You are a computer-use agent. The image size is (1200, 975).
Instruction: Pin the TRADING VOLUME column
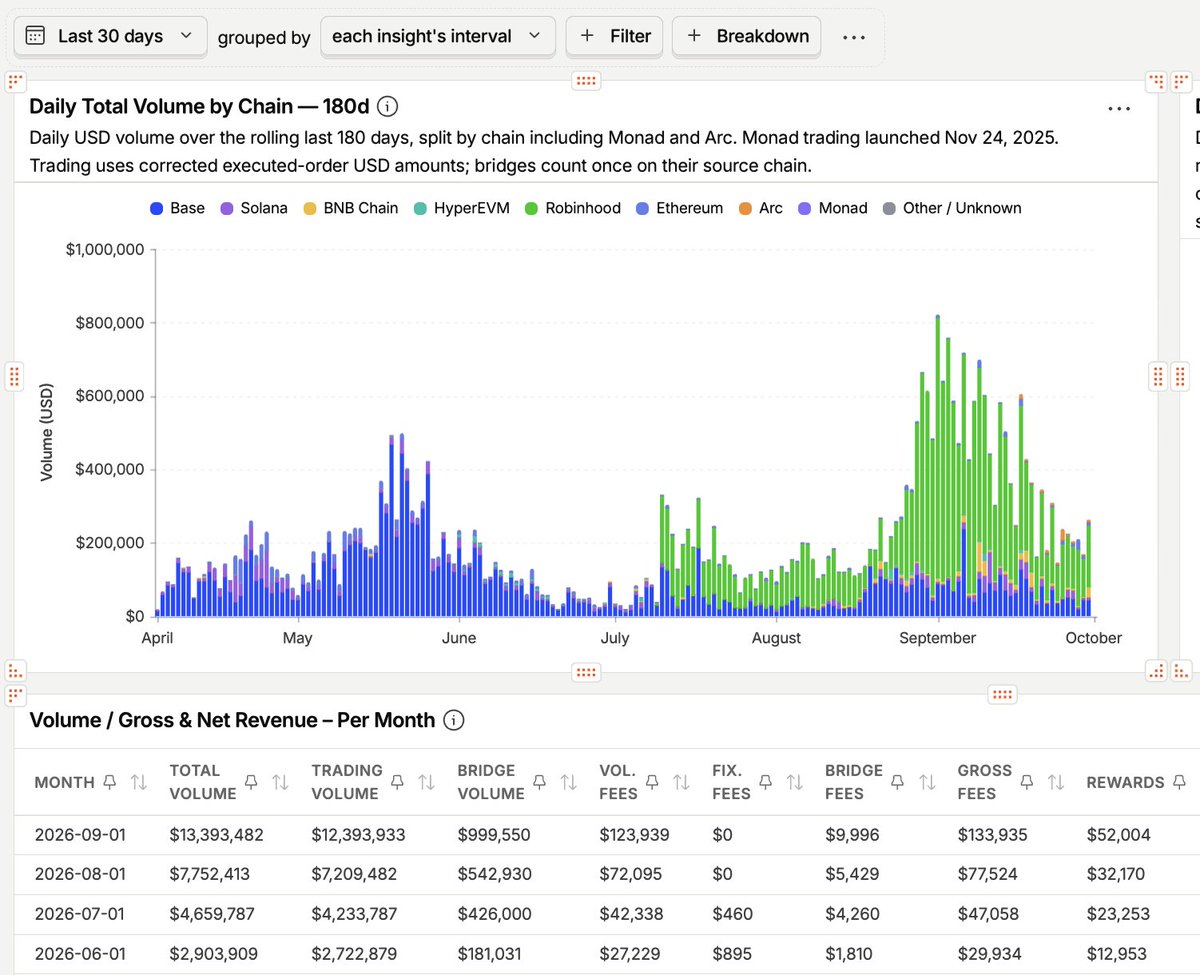point(398,782)
